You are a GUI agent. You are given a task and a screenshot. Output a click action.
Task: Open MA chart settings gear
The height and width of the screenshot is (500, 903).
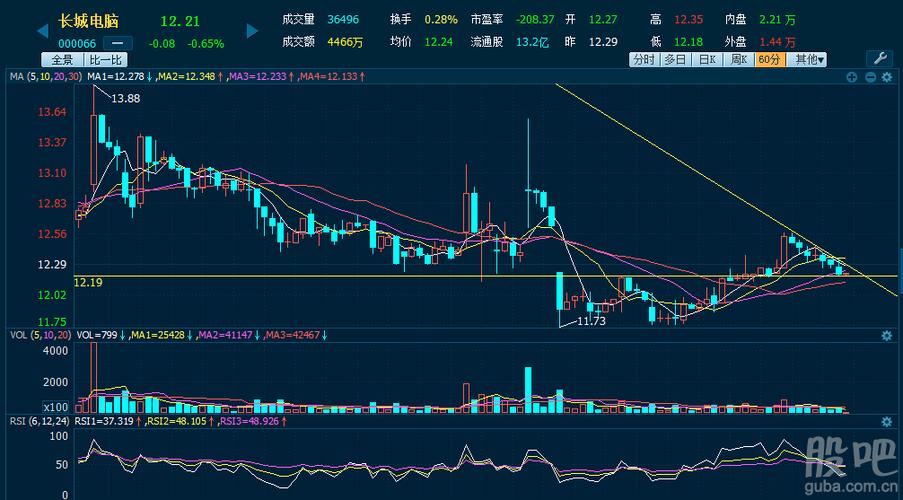click(887, 77)
